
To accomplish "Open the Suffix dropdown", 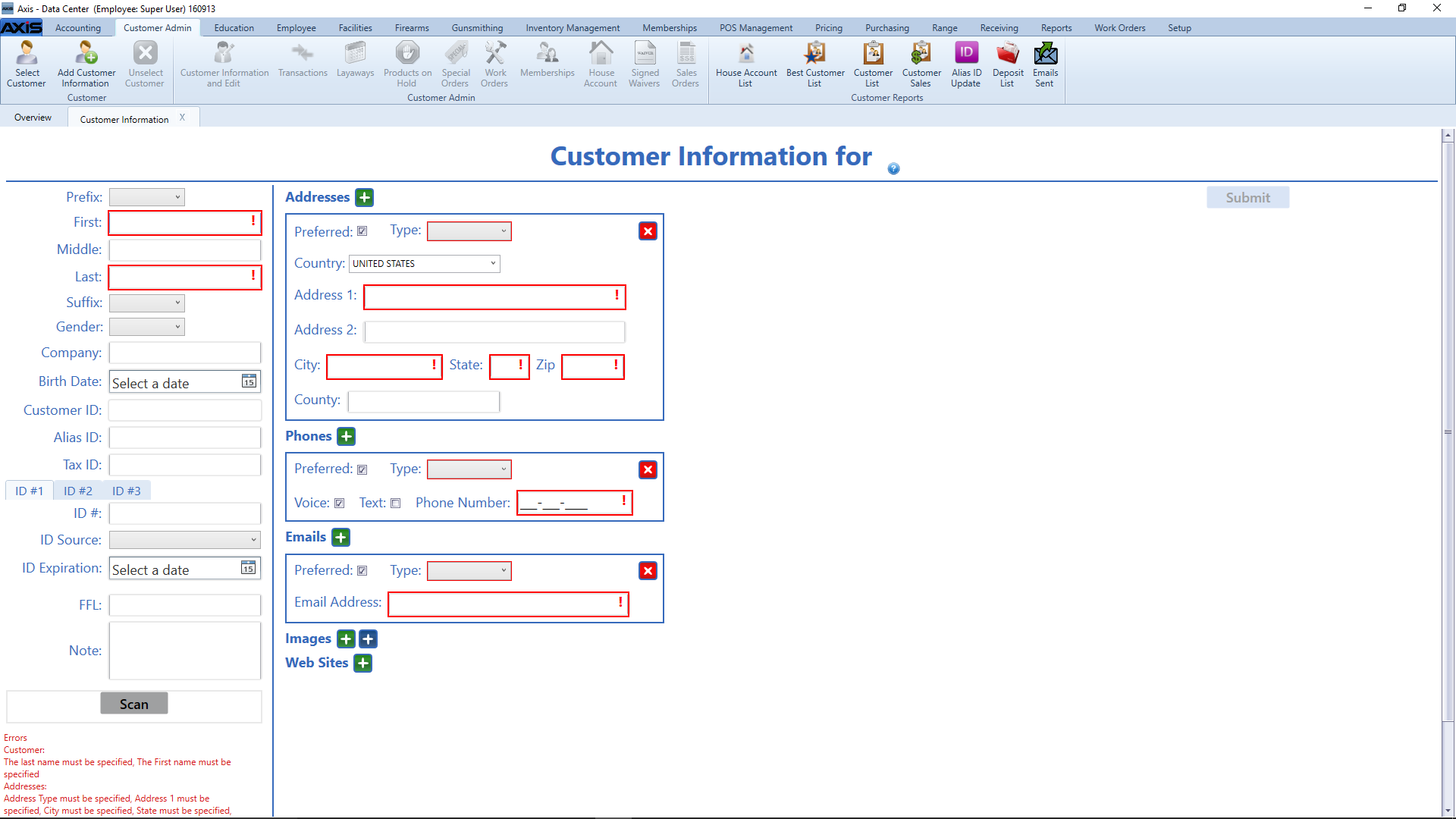I will coord(147,303).
